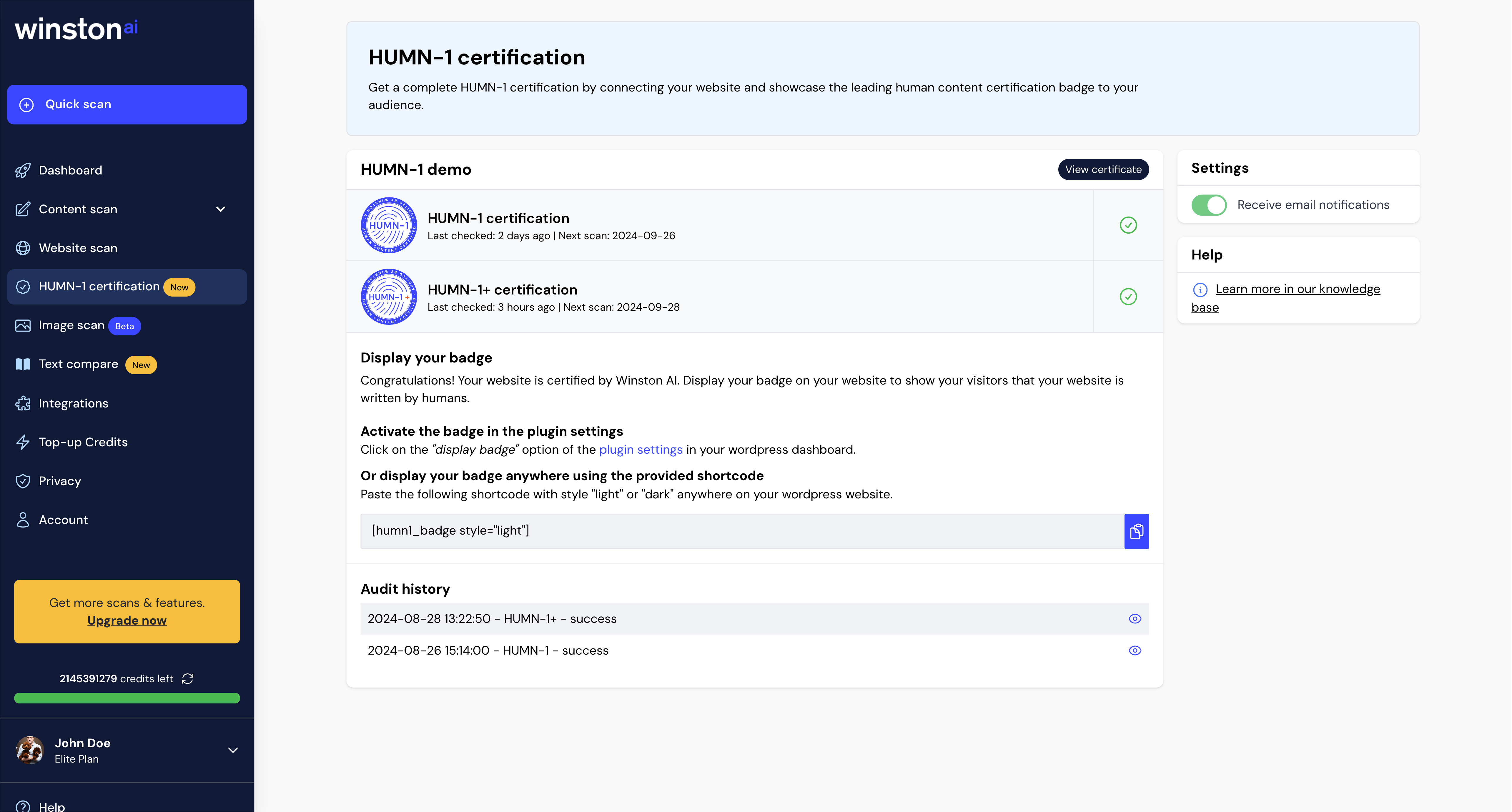Screen dimensions: 1512x812
Task: Click the green credits progress bar
Action: [x=127, y=698]
